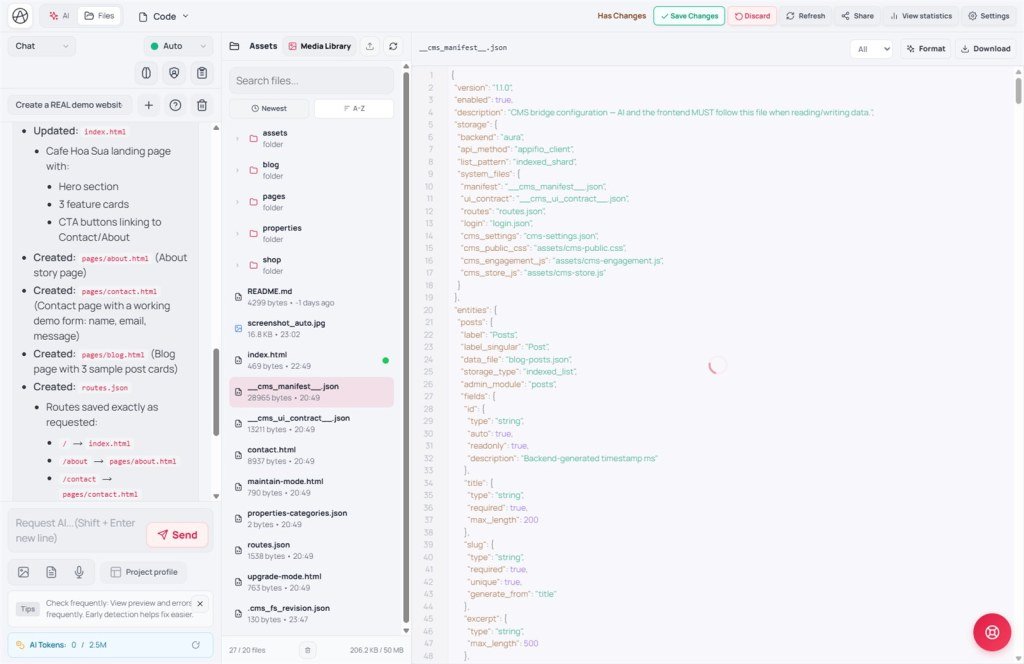Open index.html in file list

(x=312, y=360)
